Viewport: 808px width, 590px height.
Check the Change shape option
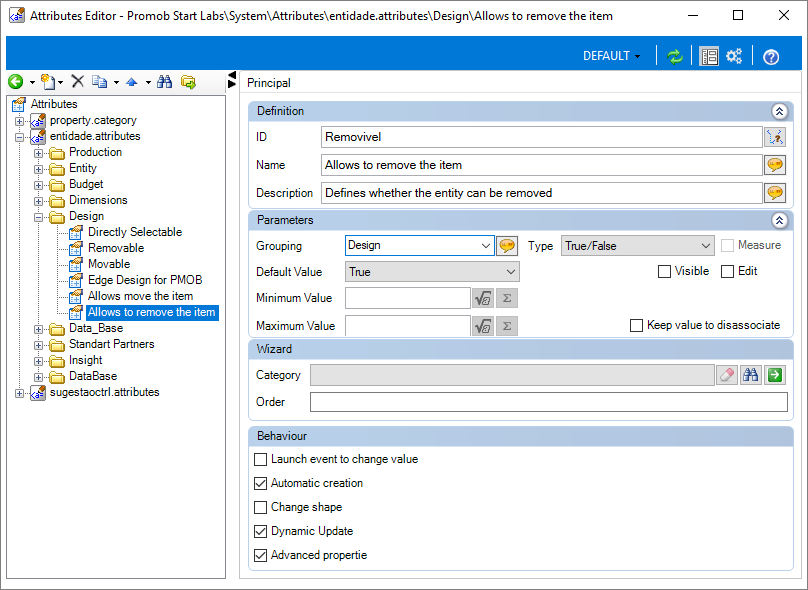261,507
